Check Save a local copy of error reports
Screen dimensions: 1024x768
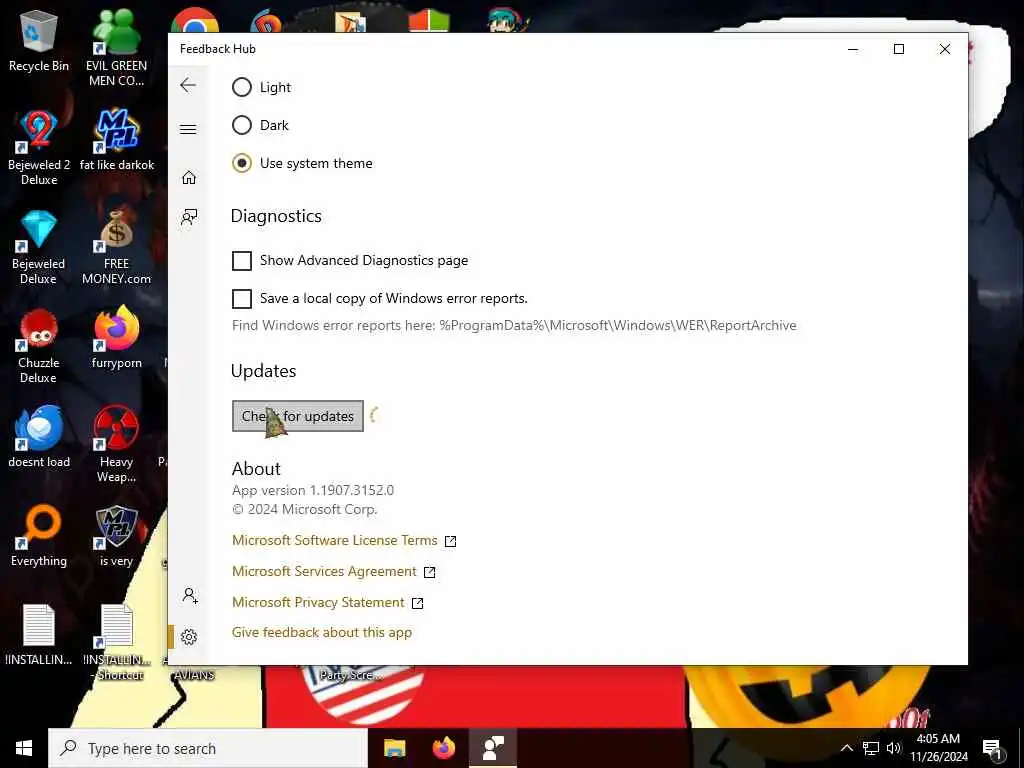[242, 298]
